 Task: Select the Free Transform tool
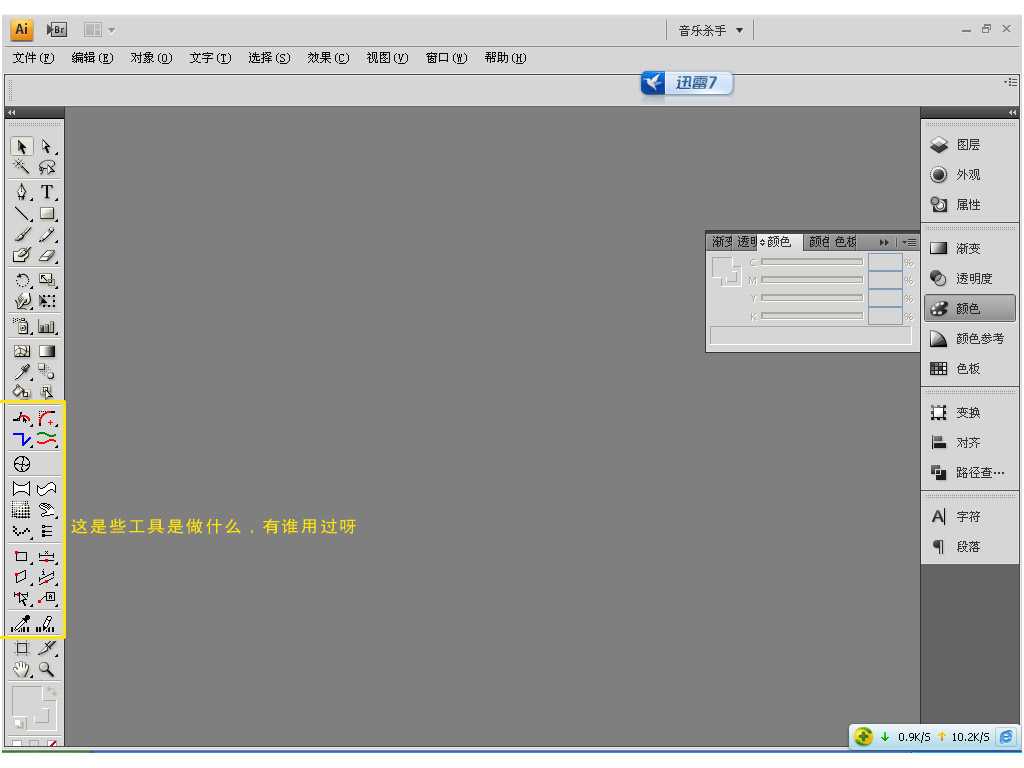coord(46,300)
